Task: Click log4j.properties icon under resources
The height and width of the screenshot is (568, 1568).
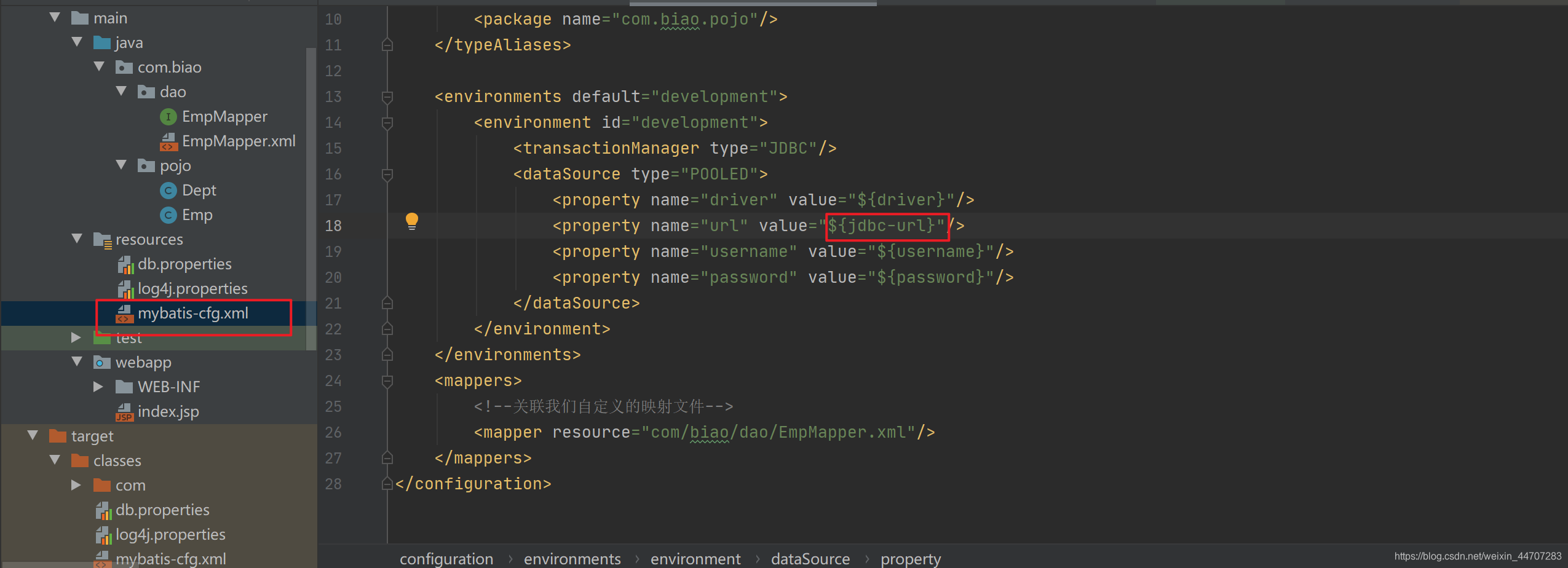Action: point(125,290)
